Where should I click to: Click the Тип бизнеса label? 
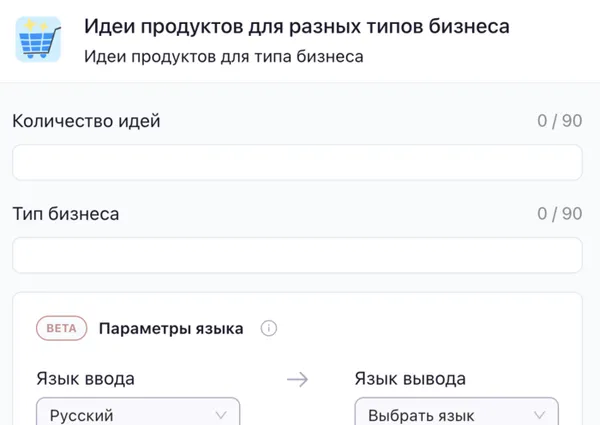(x=66, y=214)
